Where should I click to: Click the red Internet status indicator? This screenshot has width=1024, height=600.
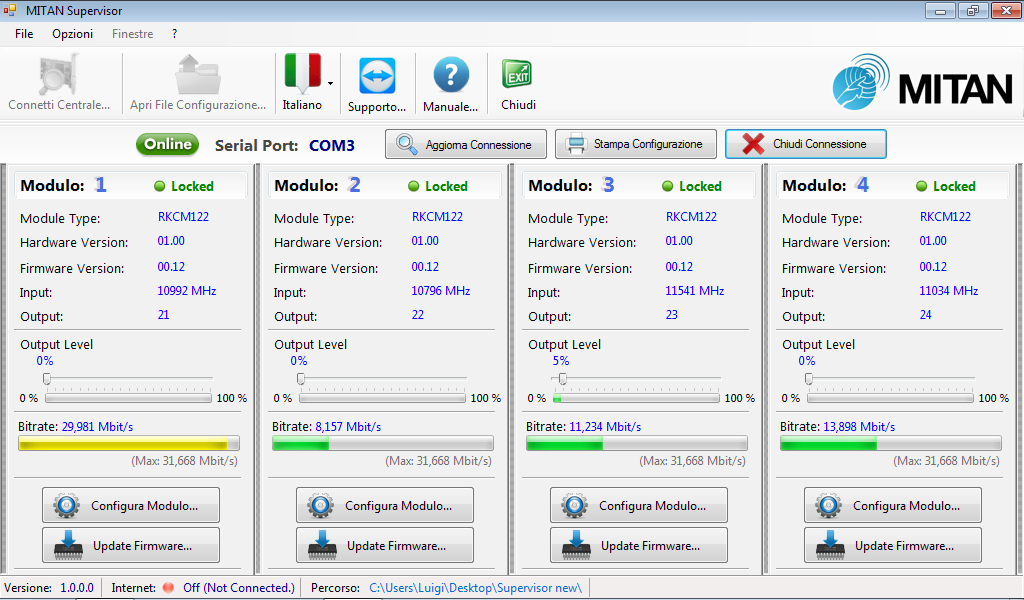click(x=168, y=588)
